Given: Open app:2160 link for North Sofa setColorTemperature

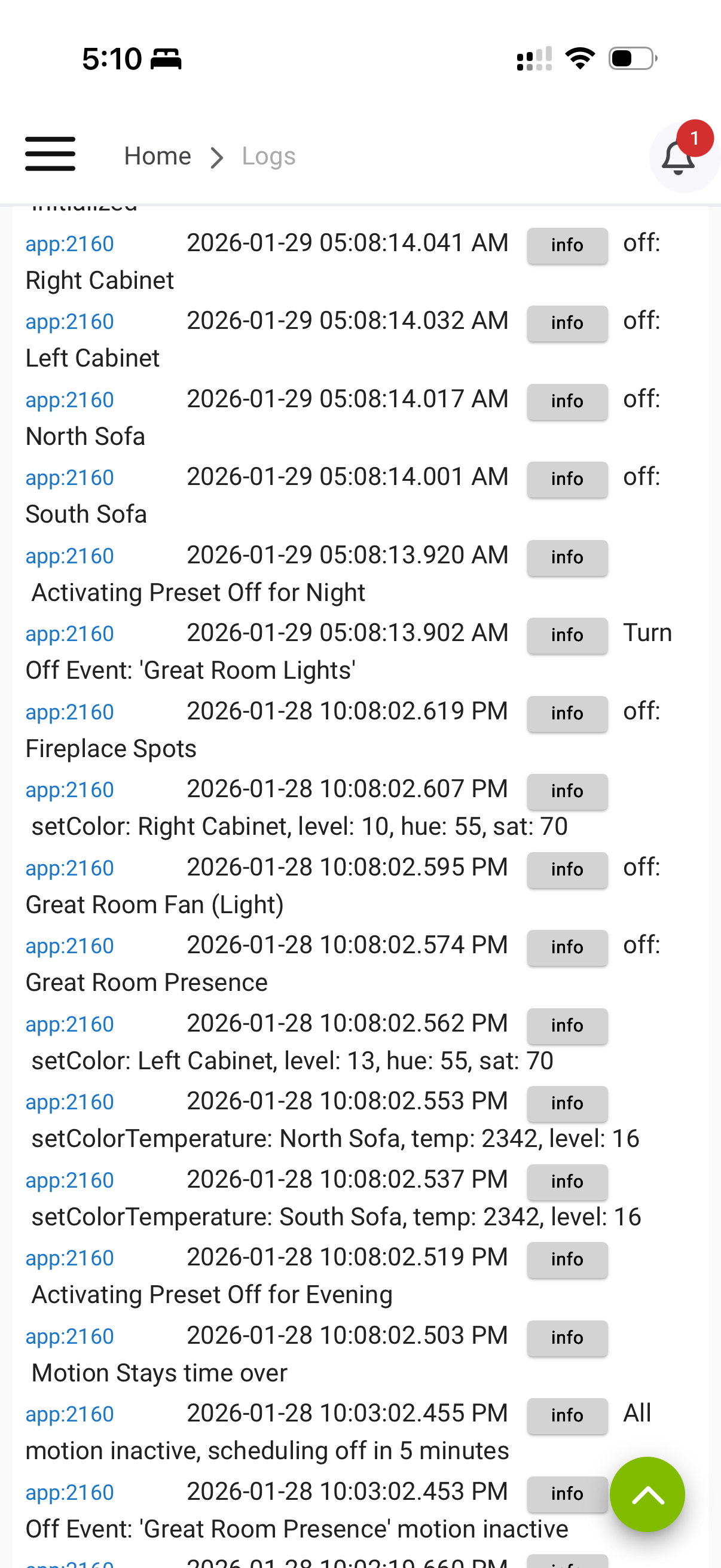Looking at the screenshot, I should point(69,1102).
